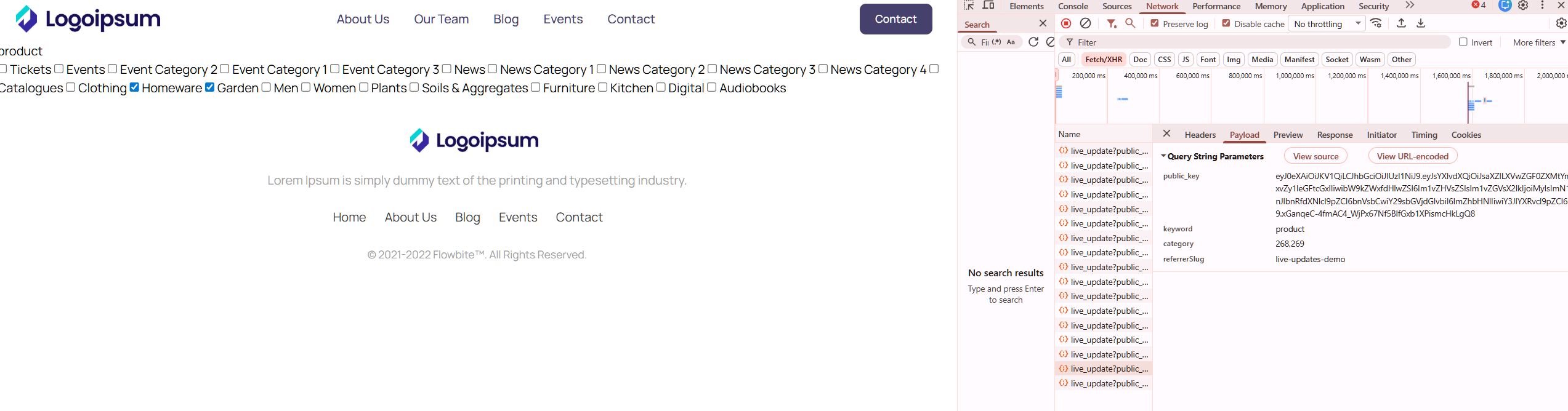The width and height of the screenshot is (1568, 411).
Task: Open the No throttling dropdown
Action: (x=1327, y=24)
